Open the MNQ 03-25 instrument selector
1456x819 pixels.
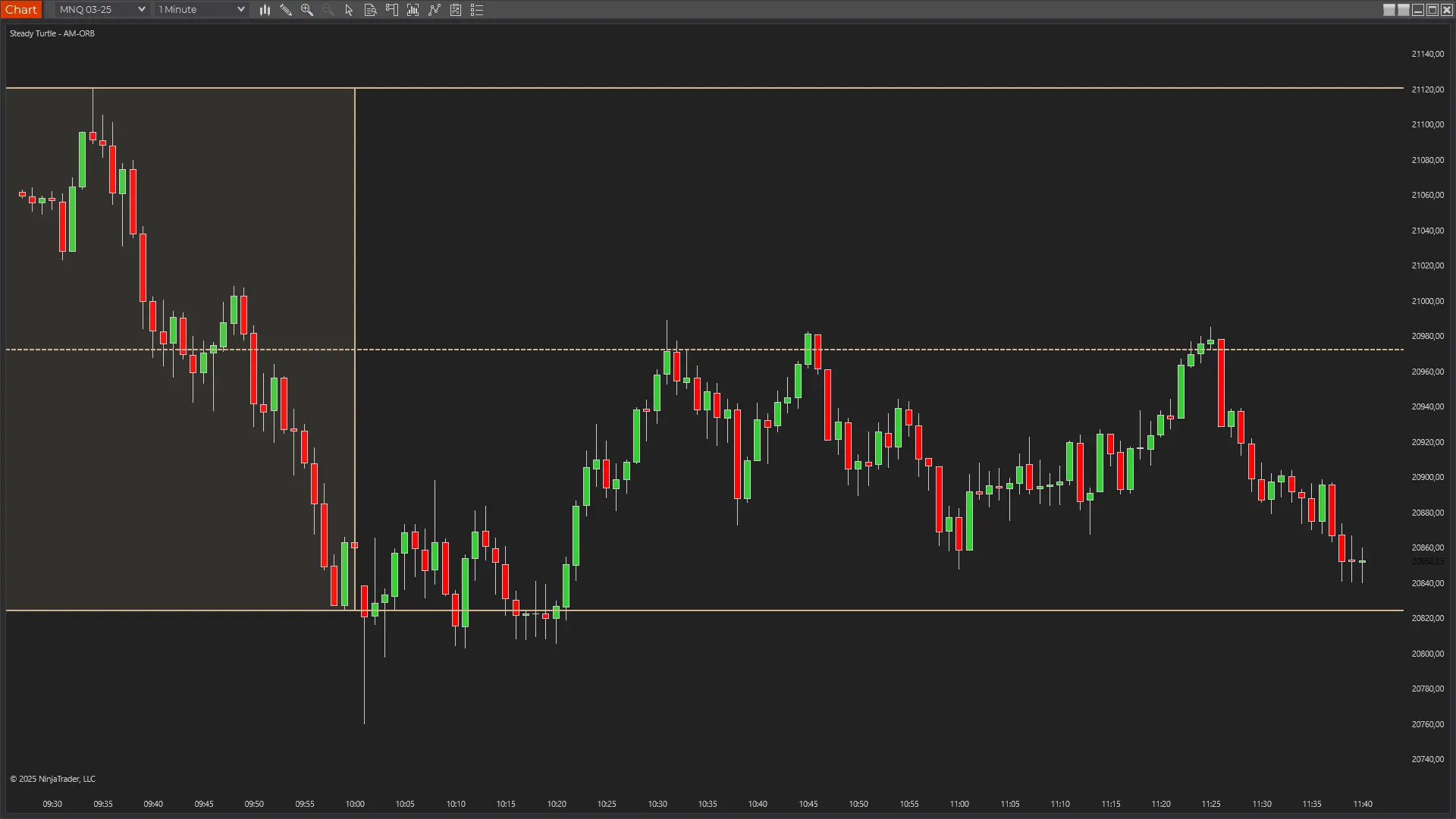(102, 9)
